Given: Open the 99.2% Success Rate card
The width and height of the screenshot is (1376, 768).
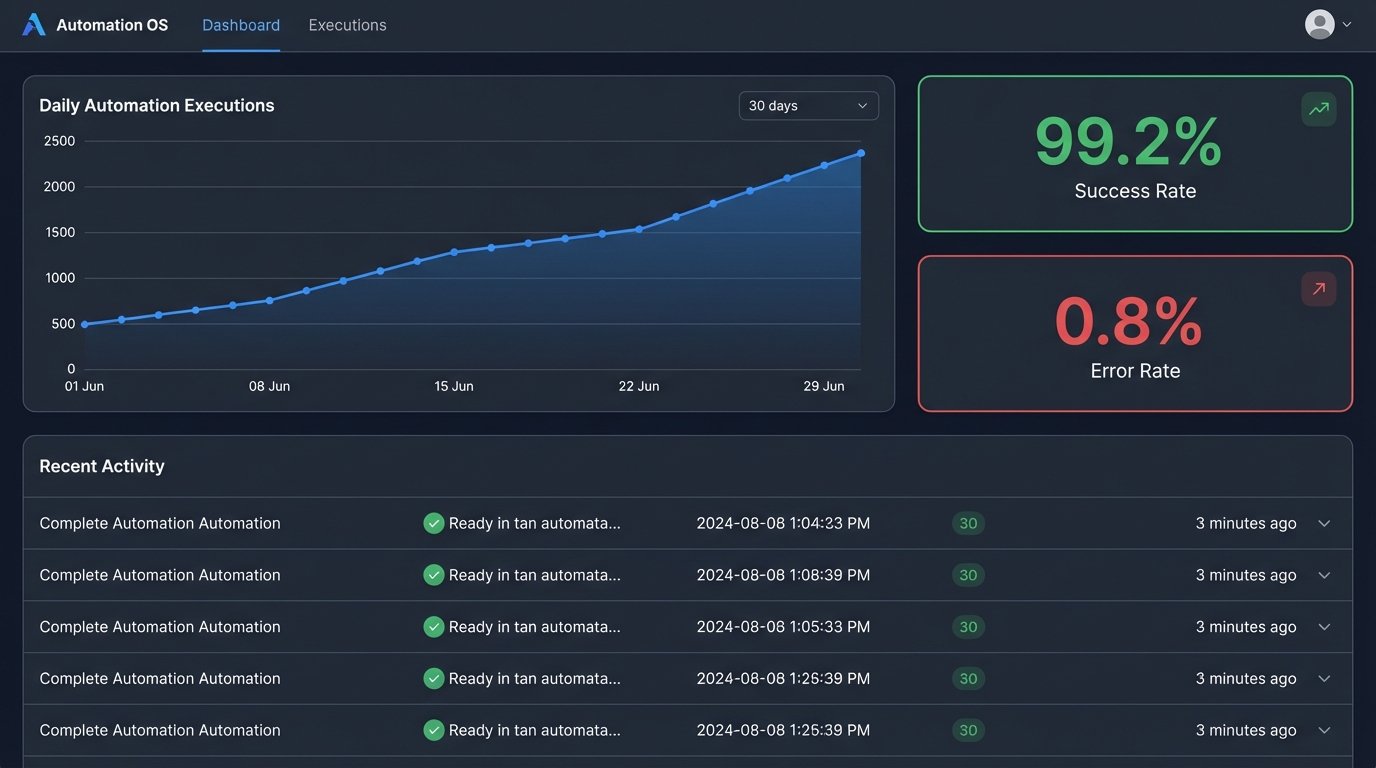Looking at the screenshot, I should click(1134, 154).
